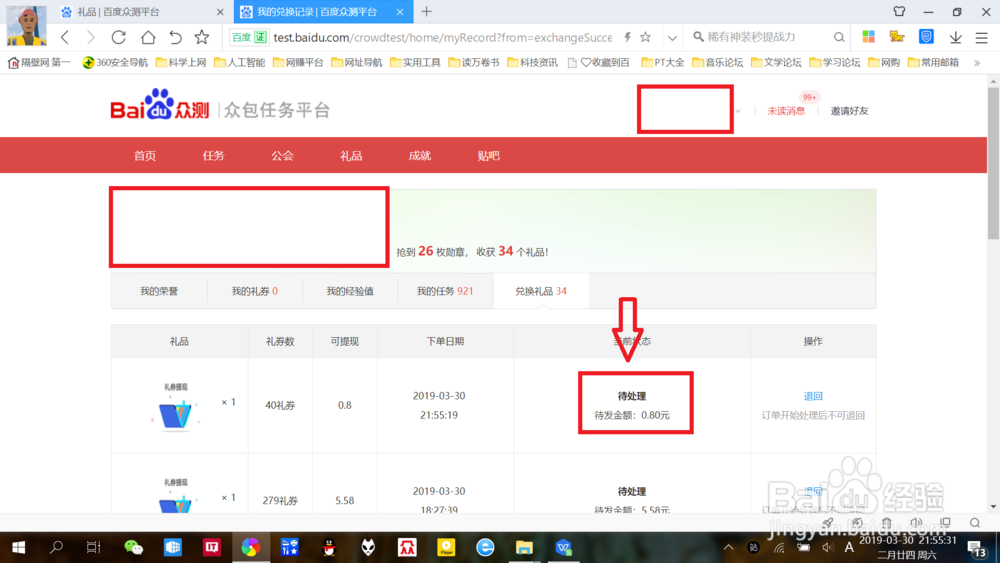Click 0.8 value in 可提现 column
This screenshot has height=563, width=1000.
[x=344, y=405]
